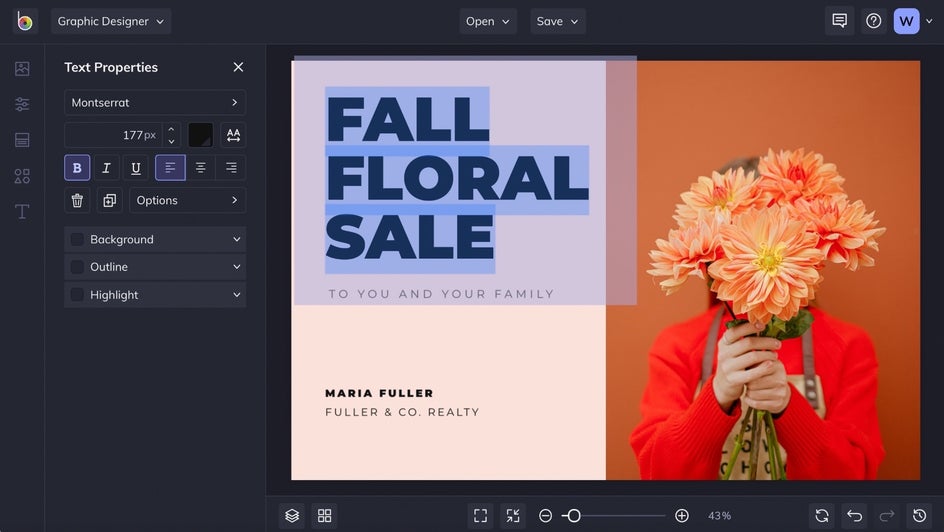Image resolution: width=944 pixels, height=532 pixels.
Task: Enable the Outline checkbox
Action: 77,267
